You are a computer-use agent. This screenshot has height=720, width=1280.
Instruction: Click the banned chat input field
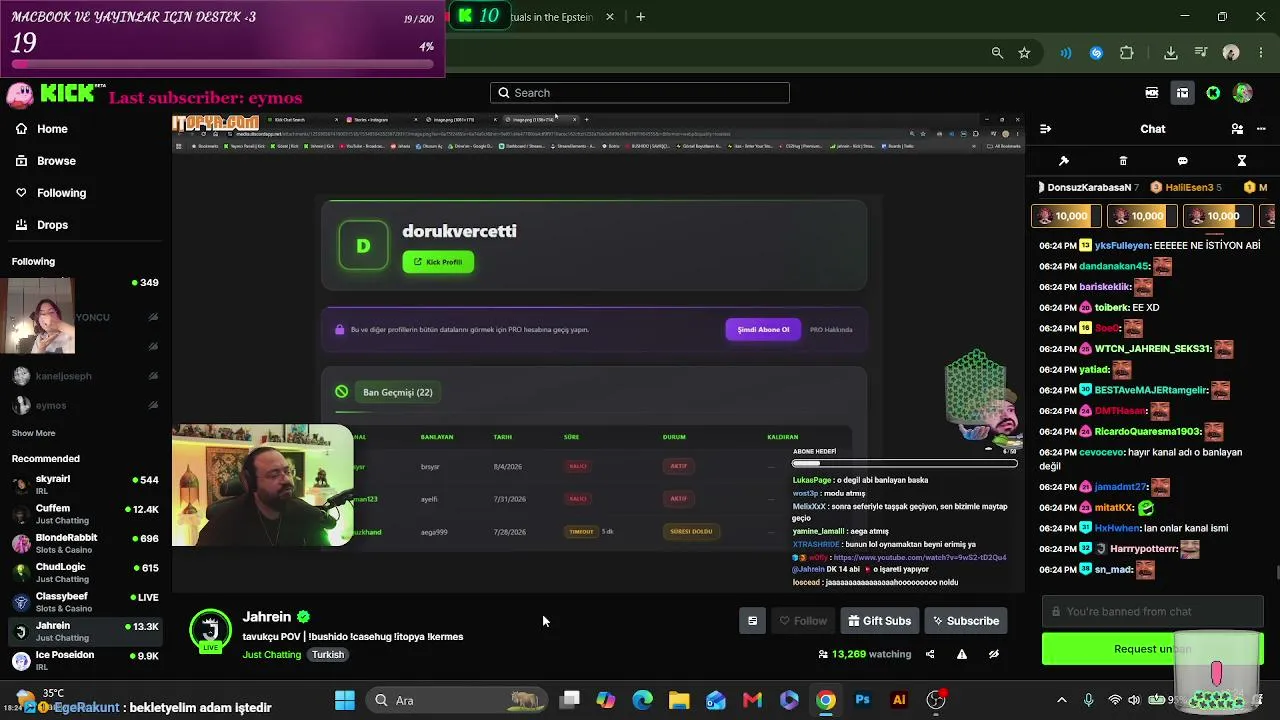(1152, 612)
